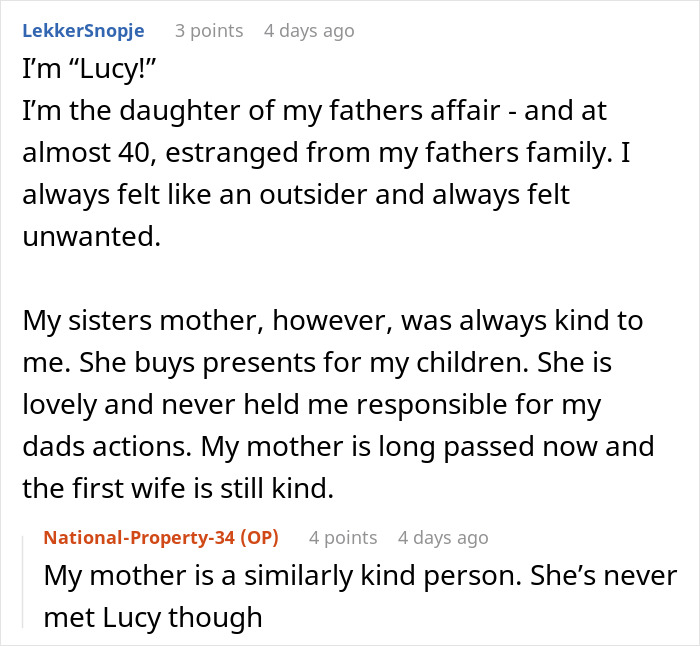Click "met Lucy though" in the OP's reply
700x646 pixels.
point(153,617)
